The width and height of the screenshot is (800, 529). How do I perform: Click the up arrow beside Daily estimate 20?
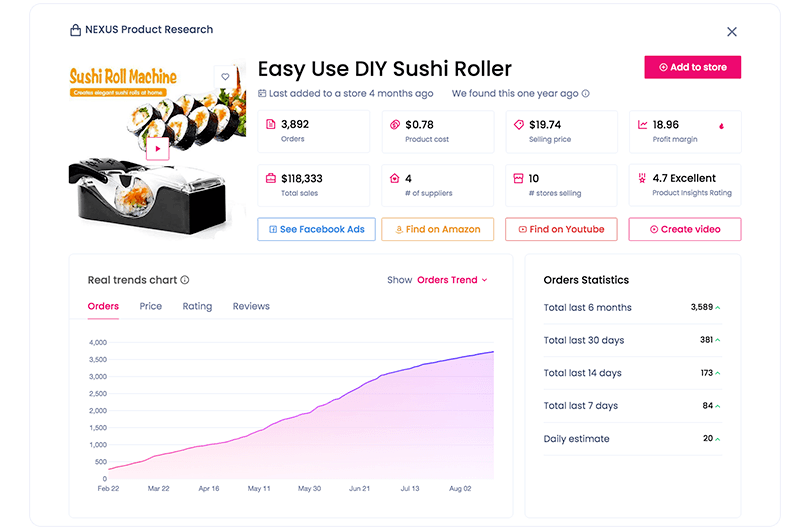click(718, 439)
